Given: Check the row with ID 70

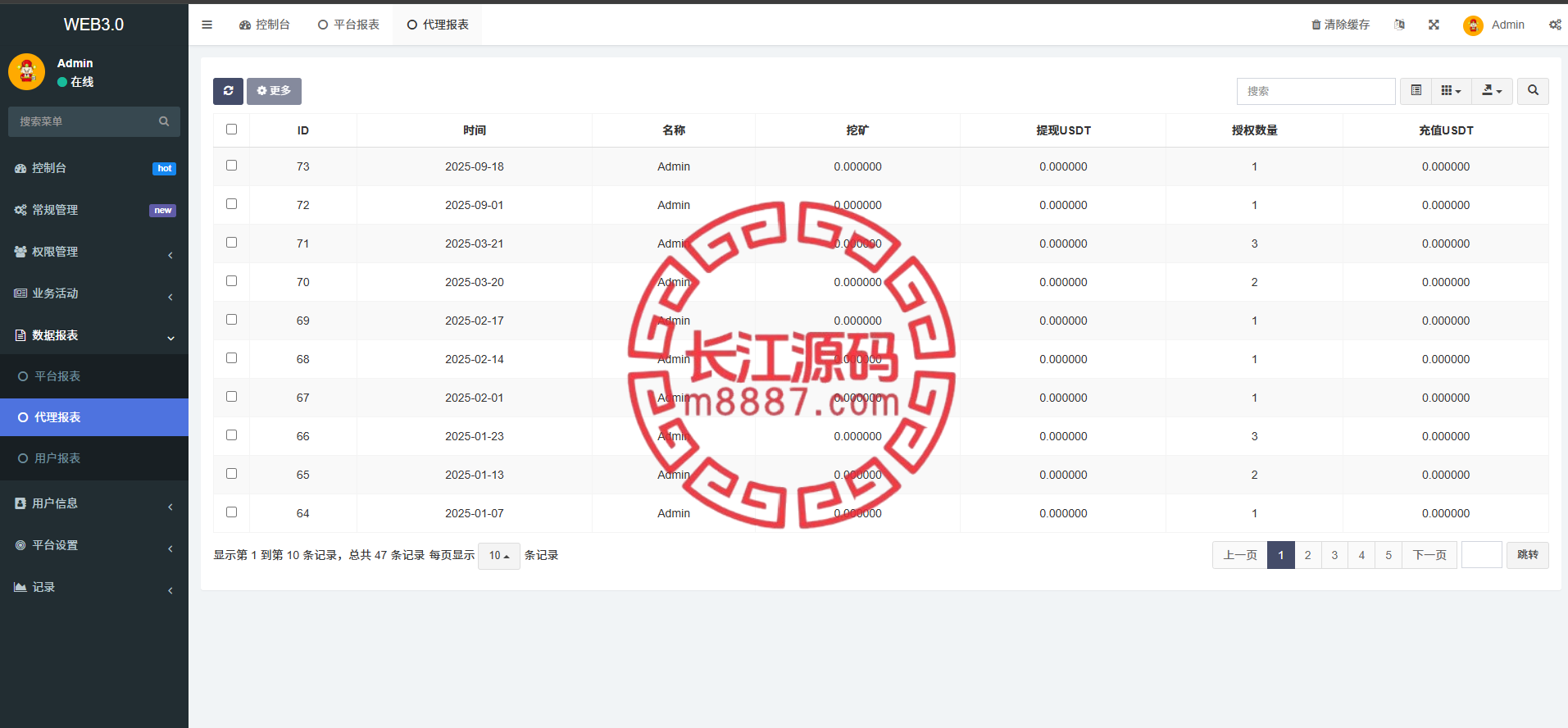Looking at the screenshot, I should pyautogui.click(x=231, y=281).
